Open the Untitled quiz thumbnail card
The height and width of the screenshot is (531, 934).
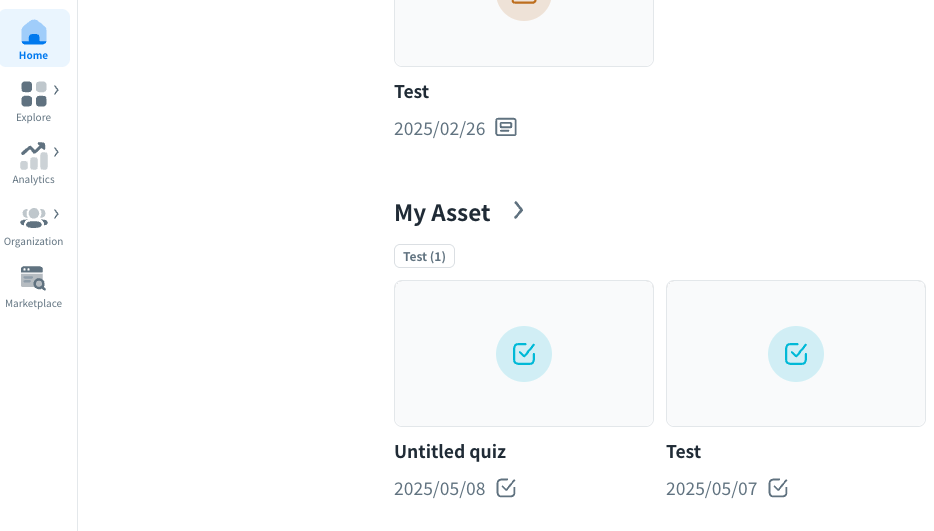(x=524, y=354)
